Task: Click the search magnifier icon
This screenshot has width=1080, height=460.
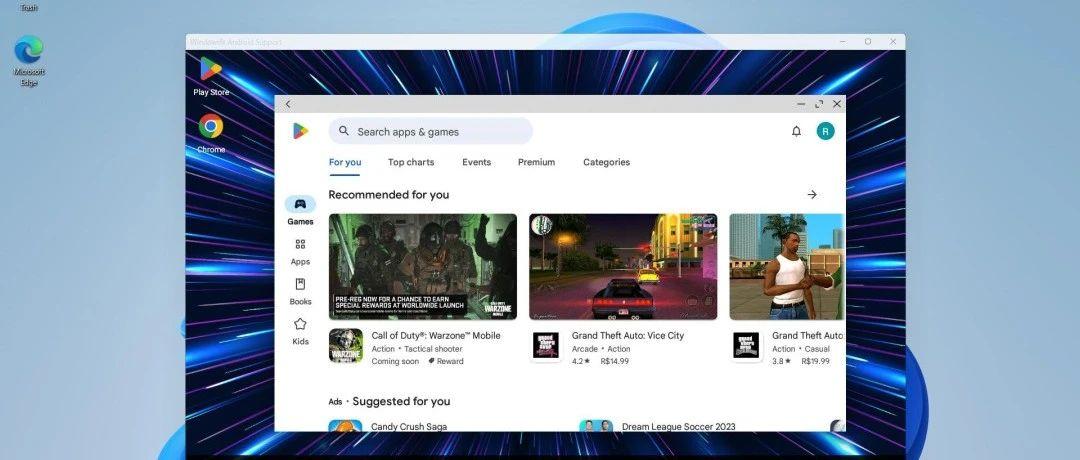Action: pos(344,131)
